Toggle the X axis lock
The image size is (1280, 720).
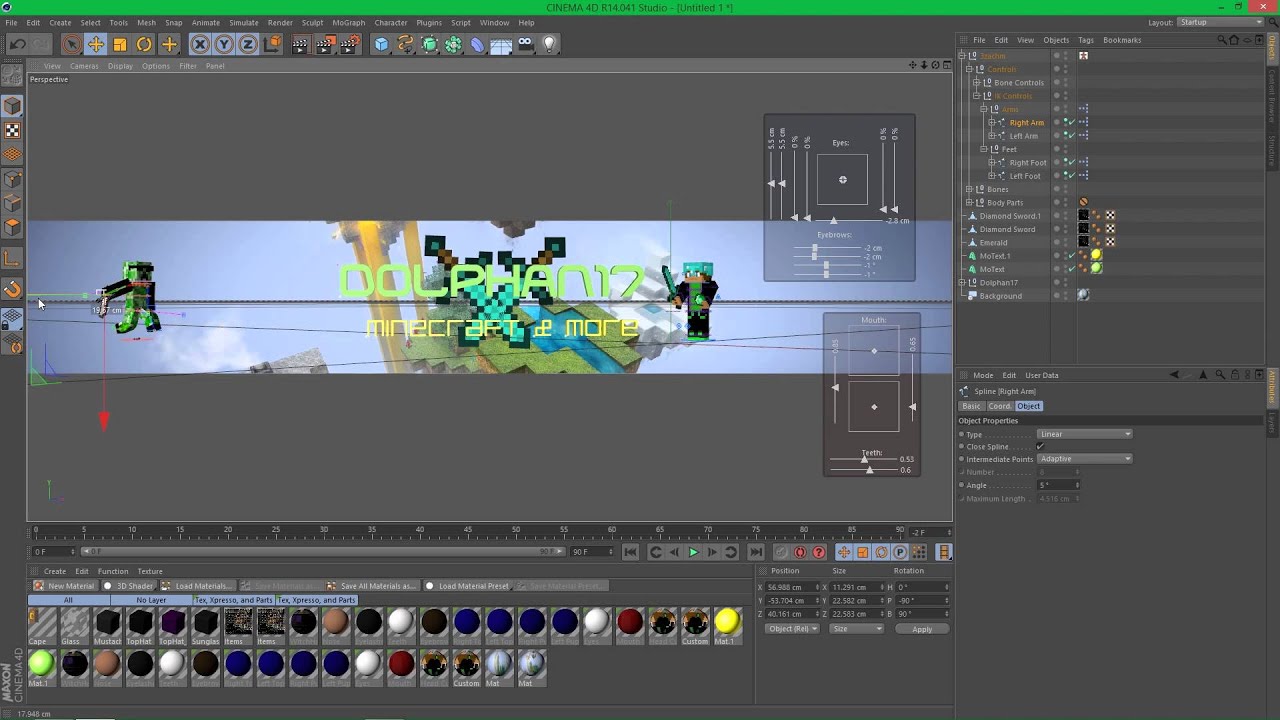pos(200,44)
